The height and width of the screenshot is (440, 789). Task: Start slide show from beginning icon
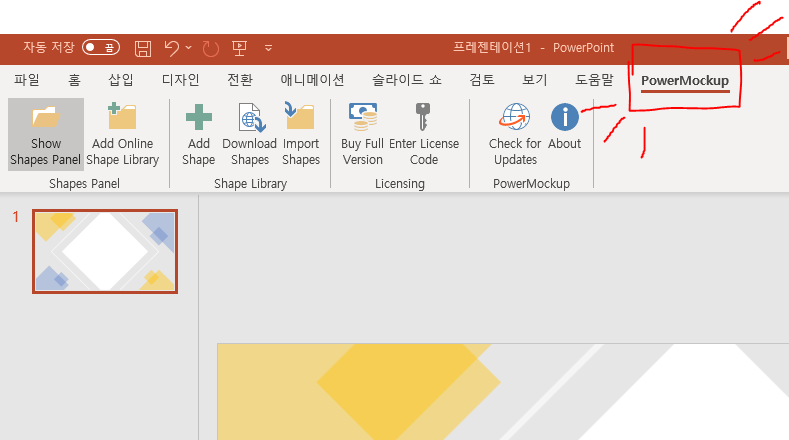click(239, 48)
